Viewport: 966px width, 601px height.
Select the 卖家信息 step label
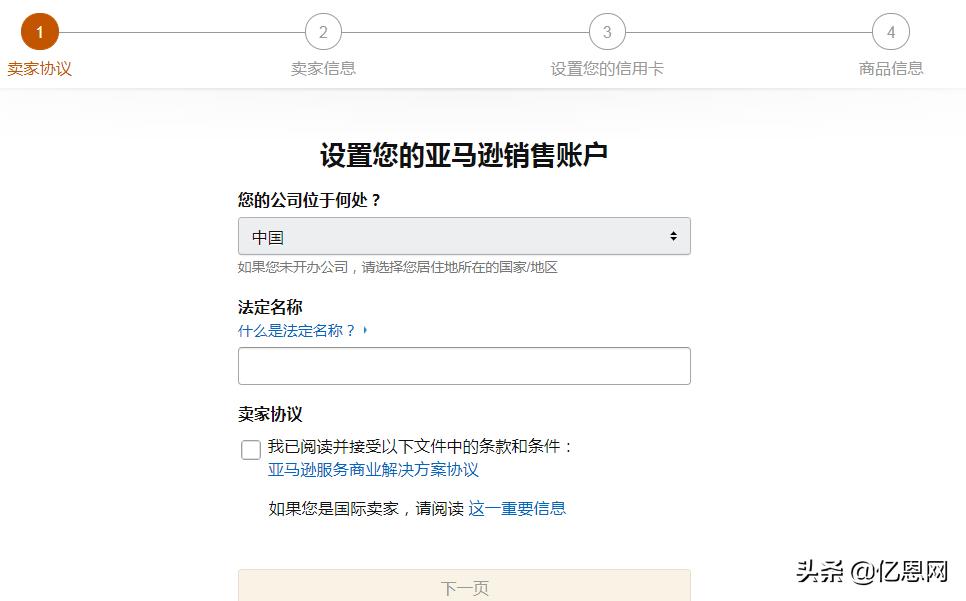coord(322,70)
